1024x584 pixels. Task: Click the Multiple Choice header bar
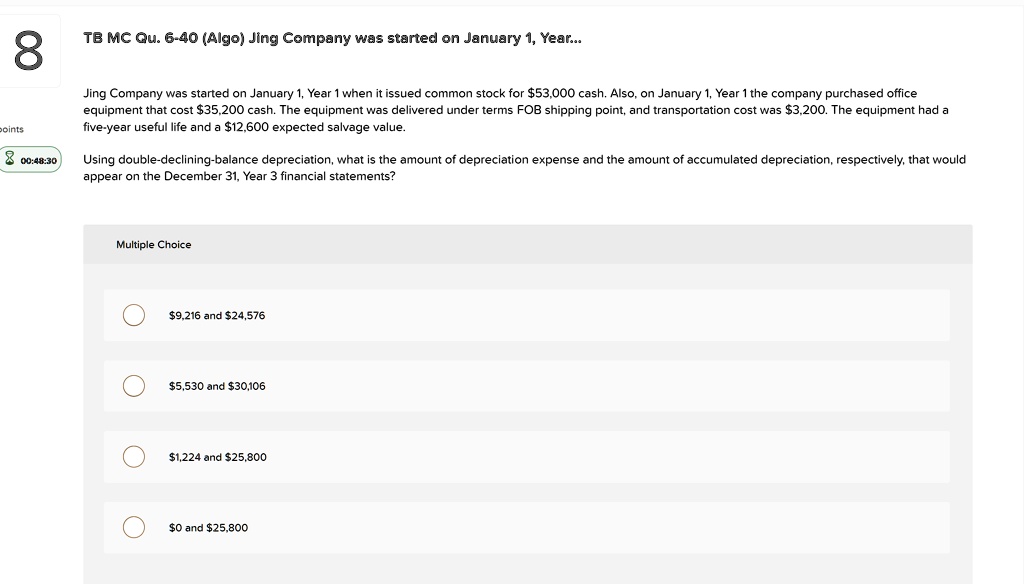pos(528,244)
